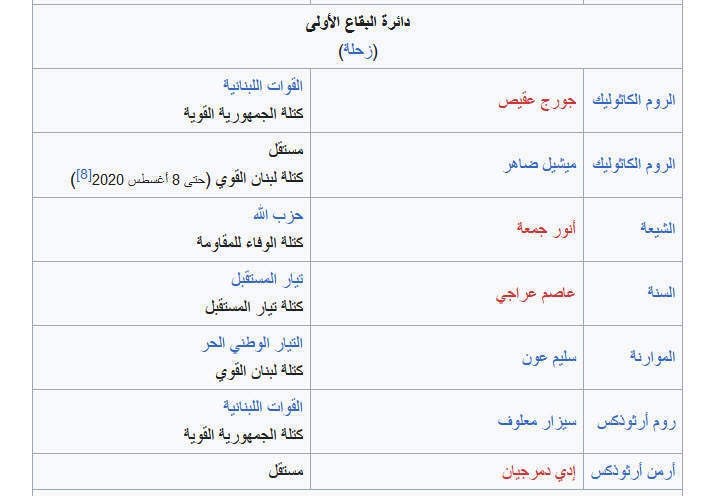
Task: Open the زحلة link in the header
Action: pos(358,50)
